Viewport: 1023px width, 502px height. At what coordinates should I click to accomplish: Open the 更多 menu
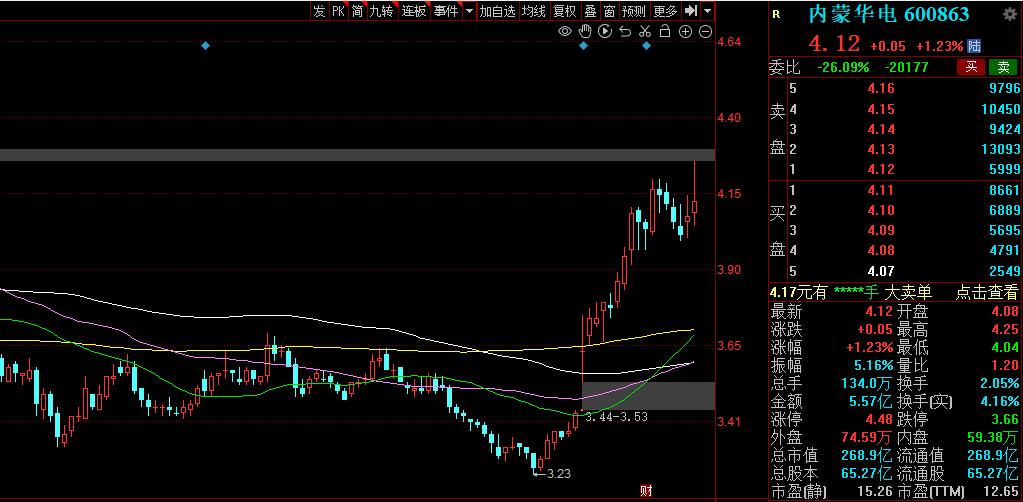(665, 11)
